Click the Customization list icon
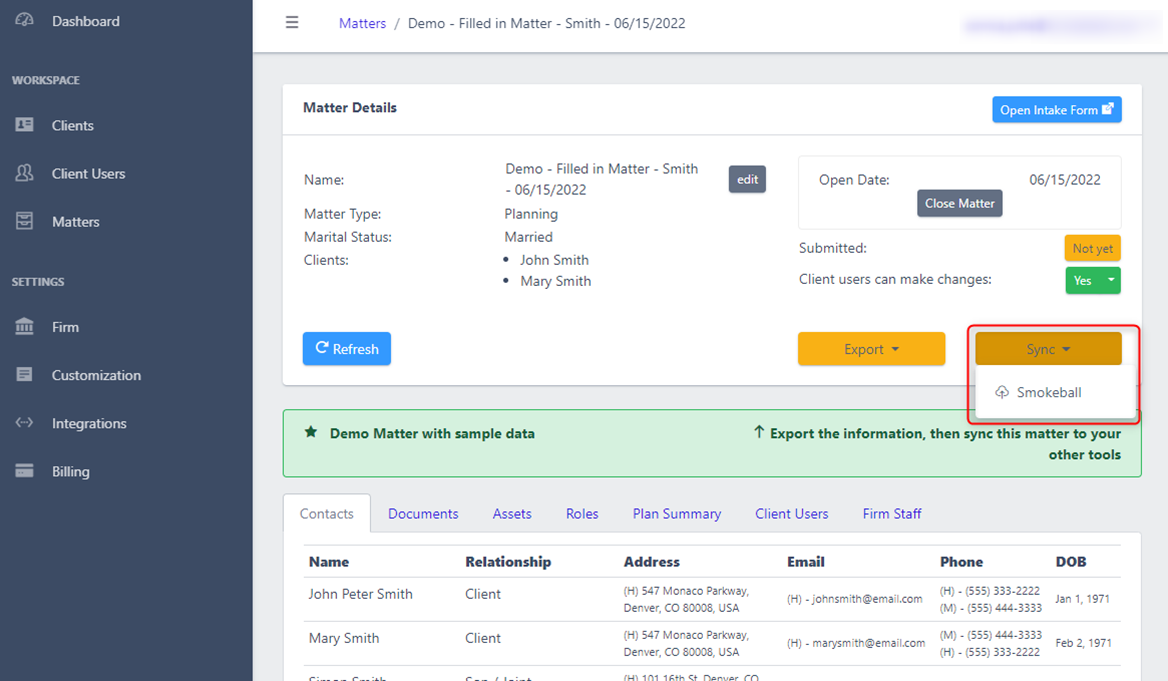1168x681 pixels. tap(25, 375)
